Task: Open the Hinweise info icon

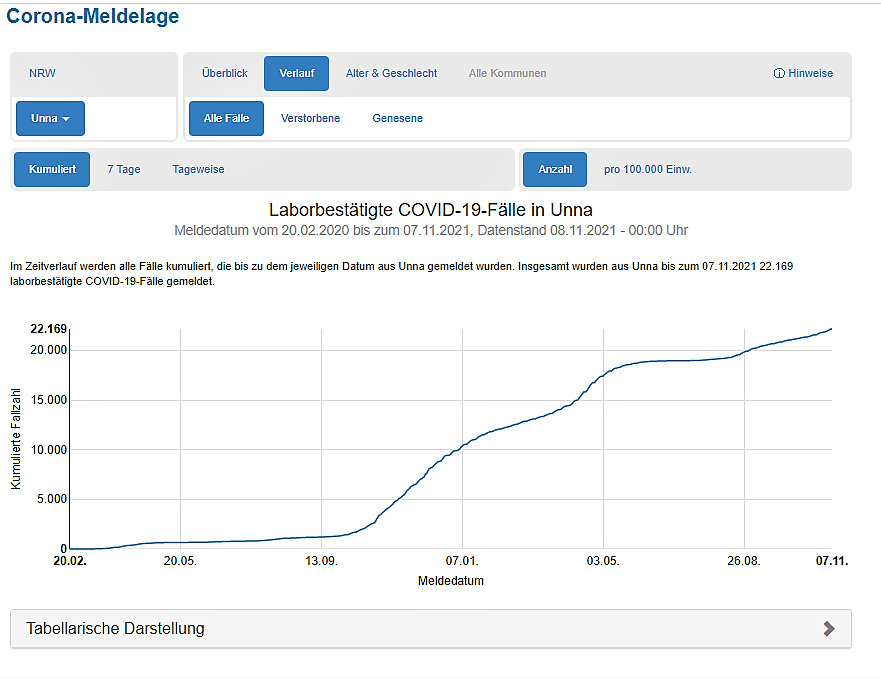Action: (779, 73)
